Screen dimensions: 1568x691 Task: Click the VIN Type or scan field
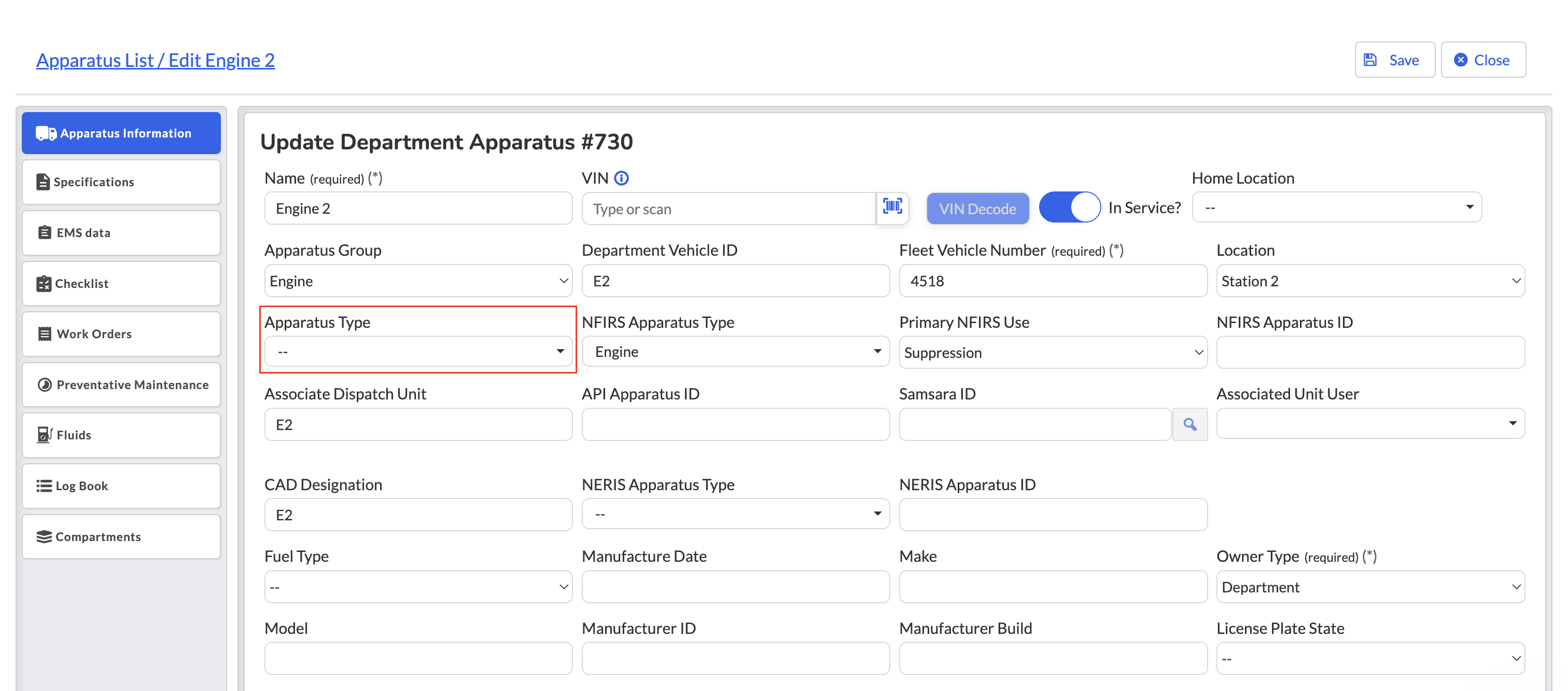[729, 209]
